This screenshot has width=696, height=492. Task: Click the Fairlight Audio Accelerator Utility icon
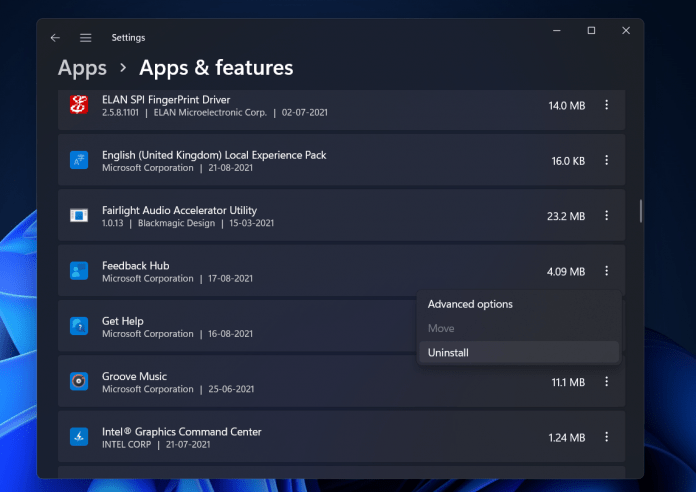click(x=79, y=215)
